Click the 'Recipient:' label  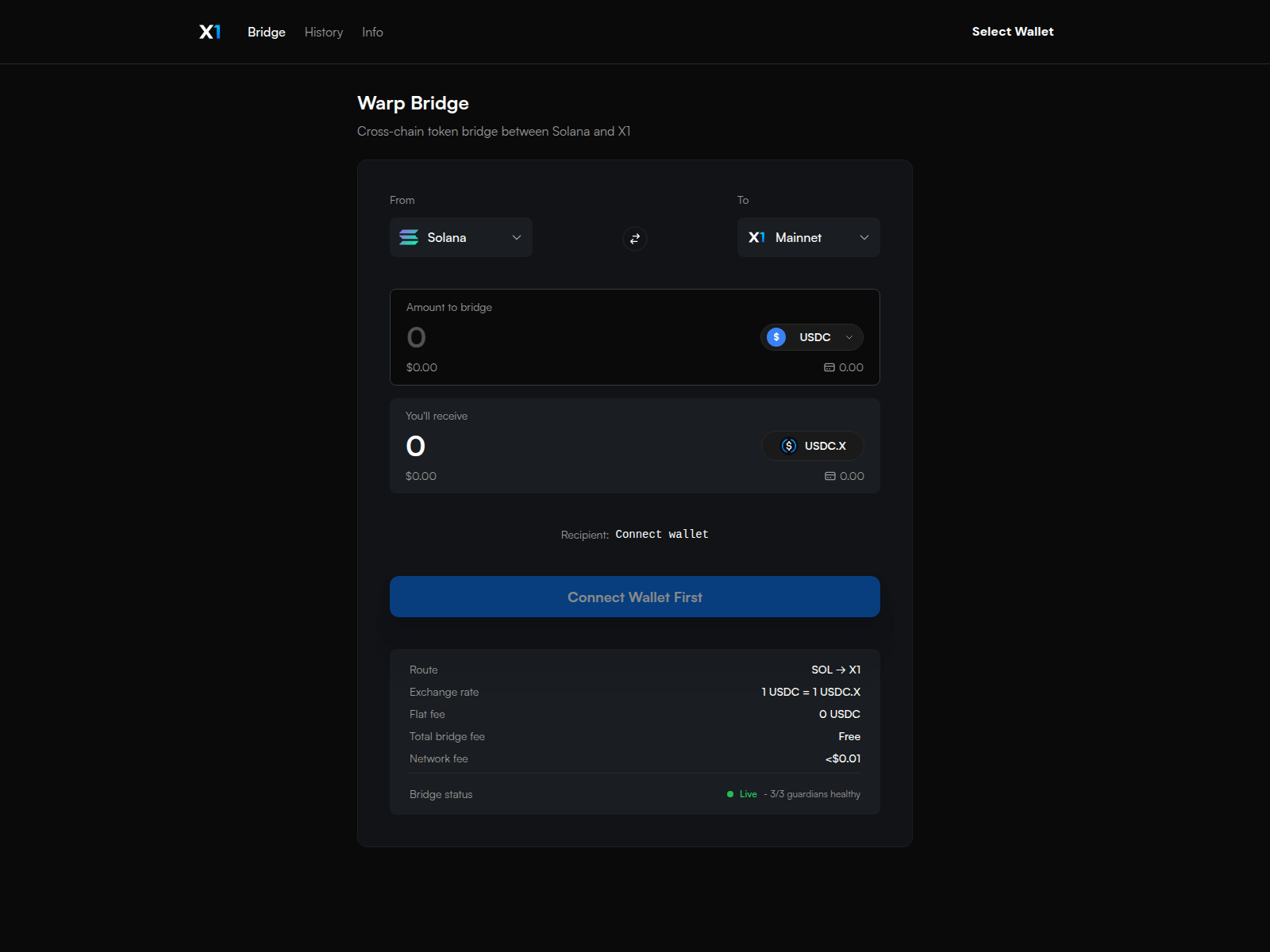click(585, 535)
